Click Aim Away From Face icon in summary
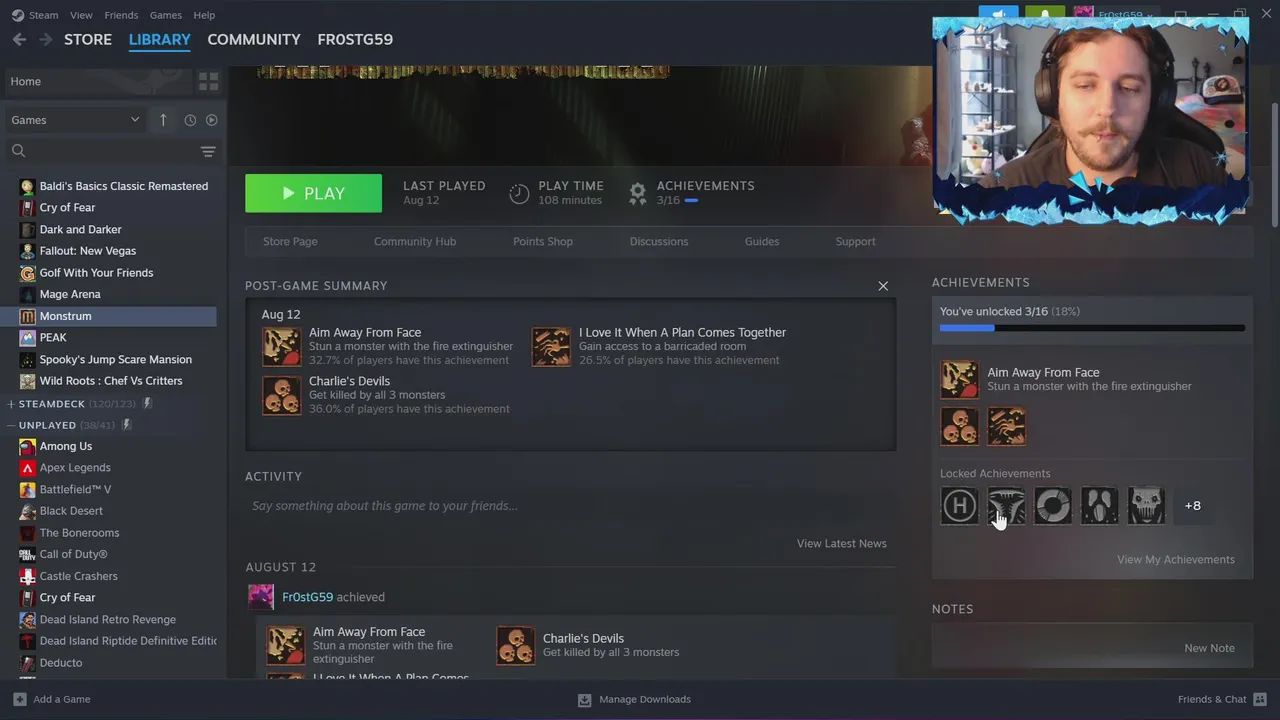Screen dimensions: 1280x720 (x=281, y=346)
